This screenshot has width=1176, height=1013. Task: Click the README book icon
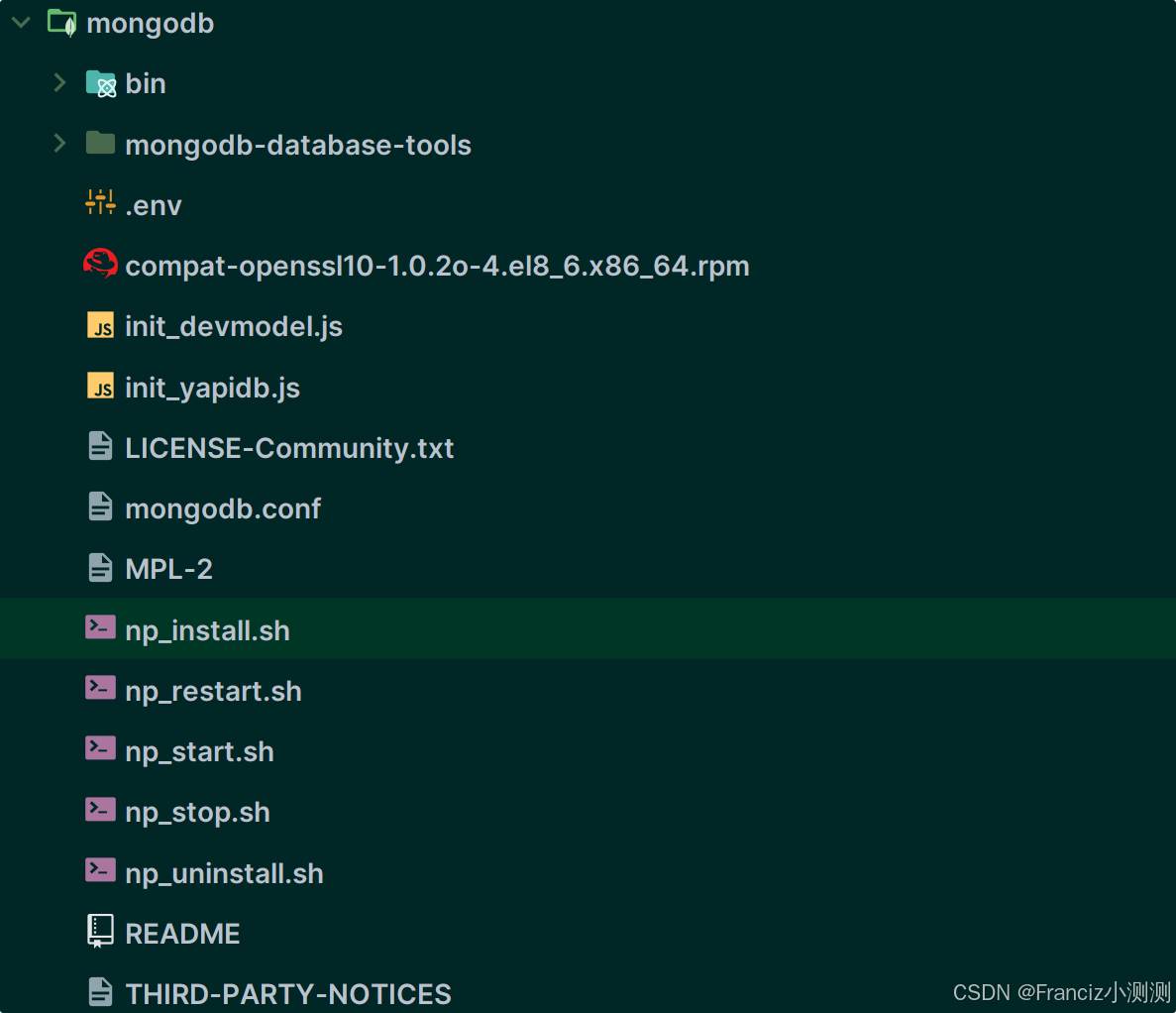coord(100,931)
